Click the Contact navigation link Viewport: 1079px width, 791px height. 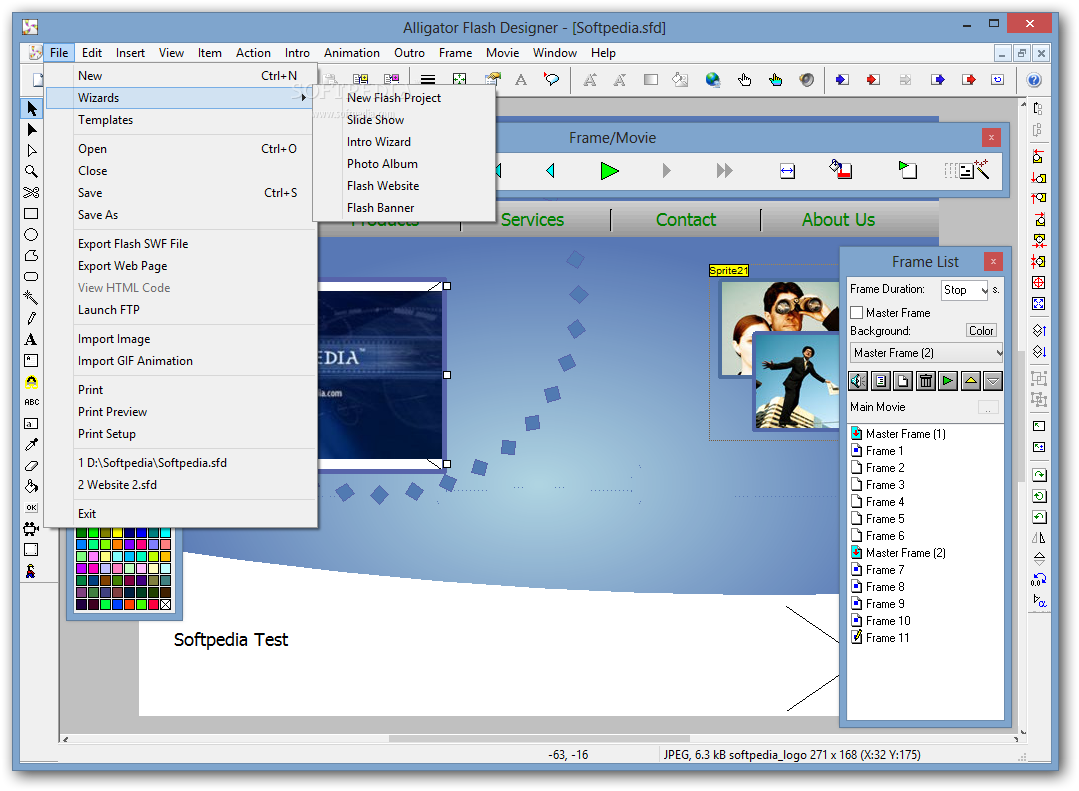pyautogui.click(x=685, y=220)
